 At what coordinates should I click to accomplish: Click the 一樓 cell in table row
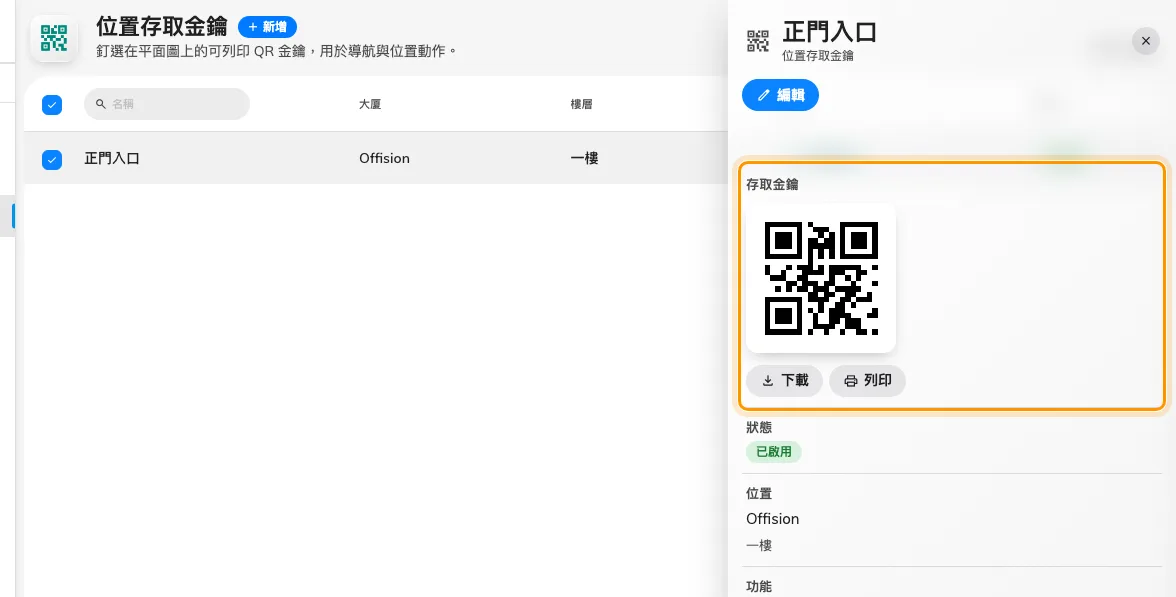(x=584, y=158)
